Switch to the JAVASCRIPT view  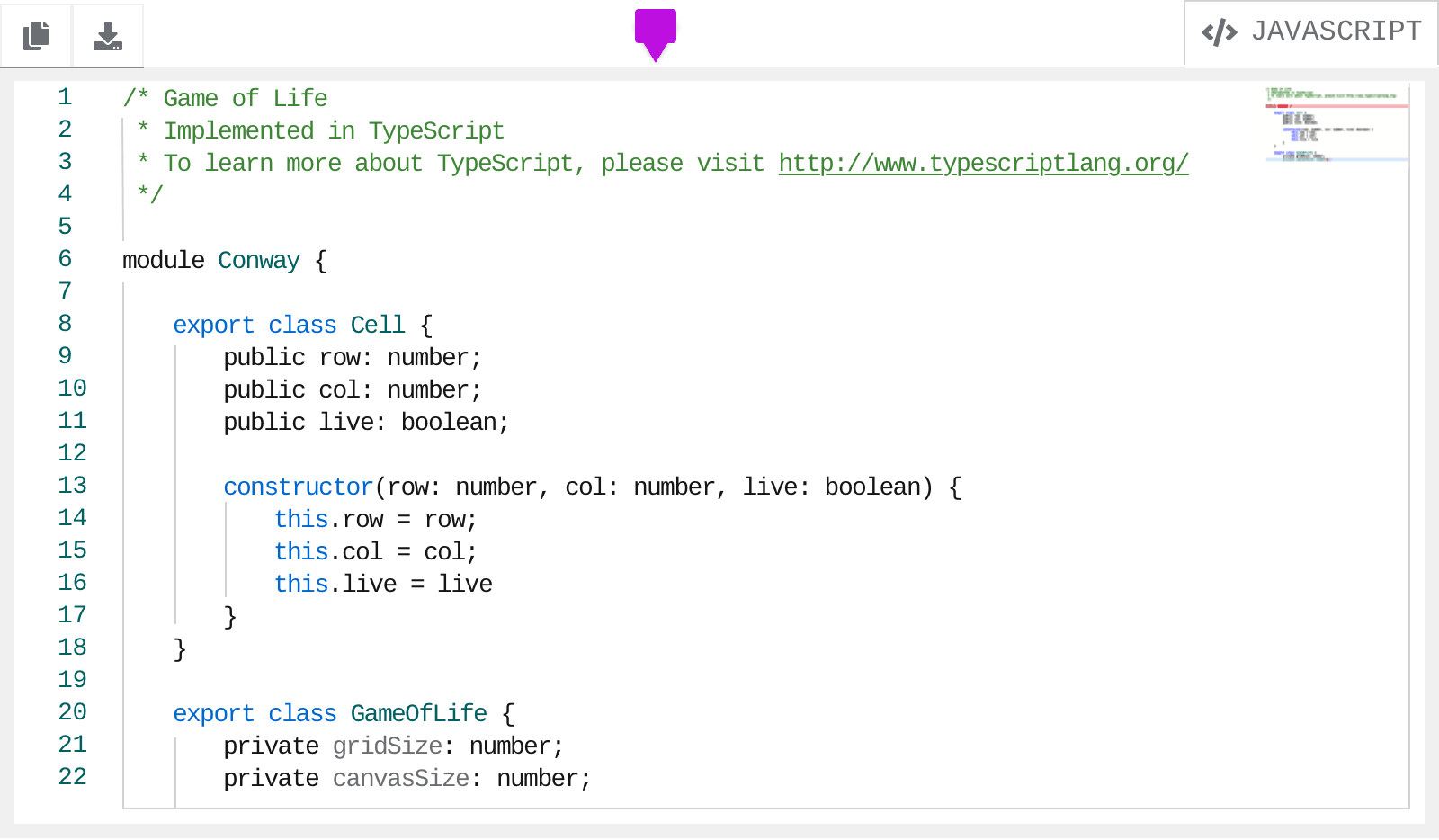click(1336, 31)
